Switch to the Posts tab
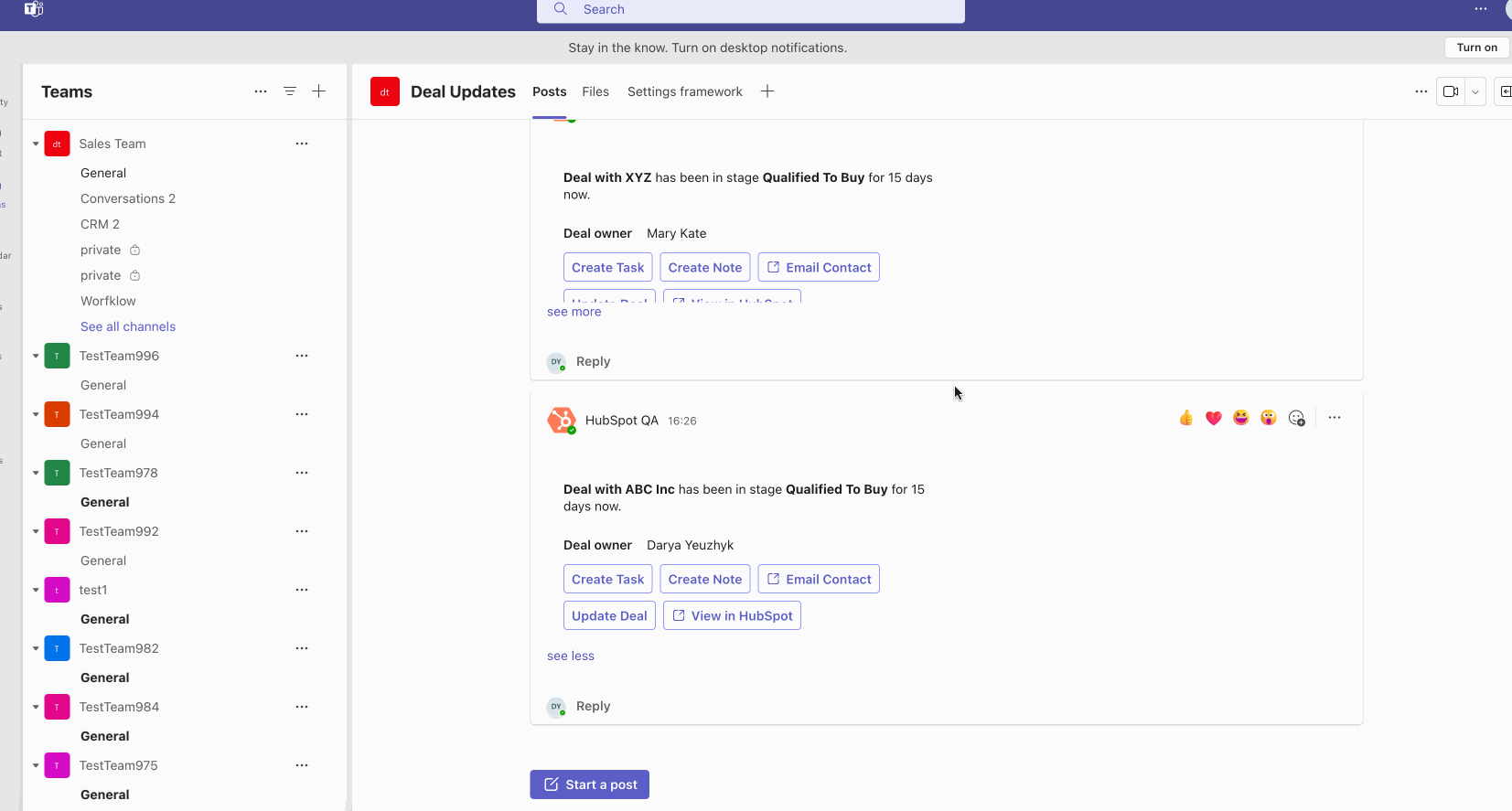 click(x=550, y=91)
